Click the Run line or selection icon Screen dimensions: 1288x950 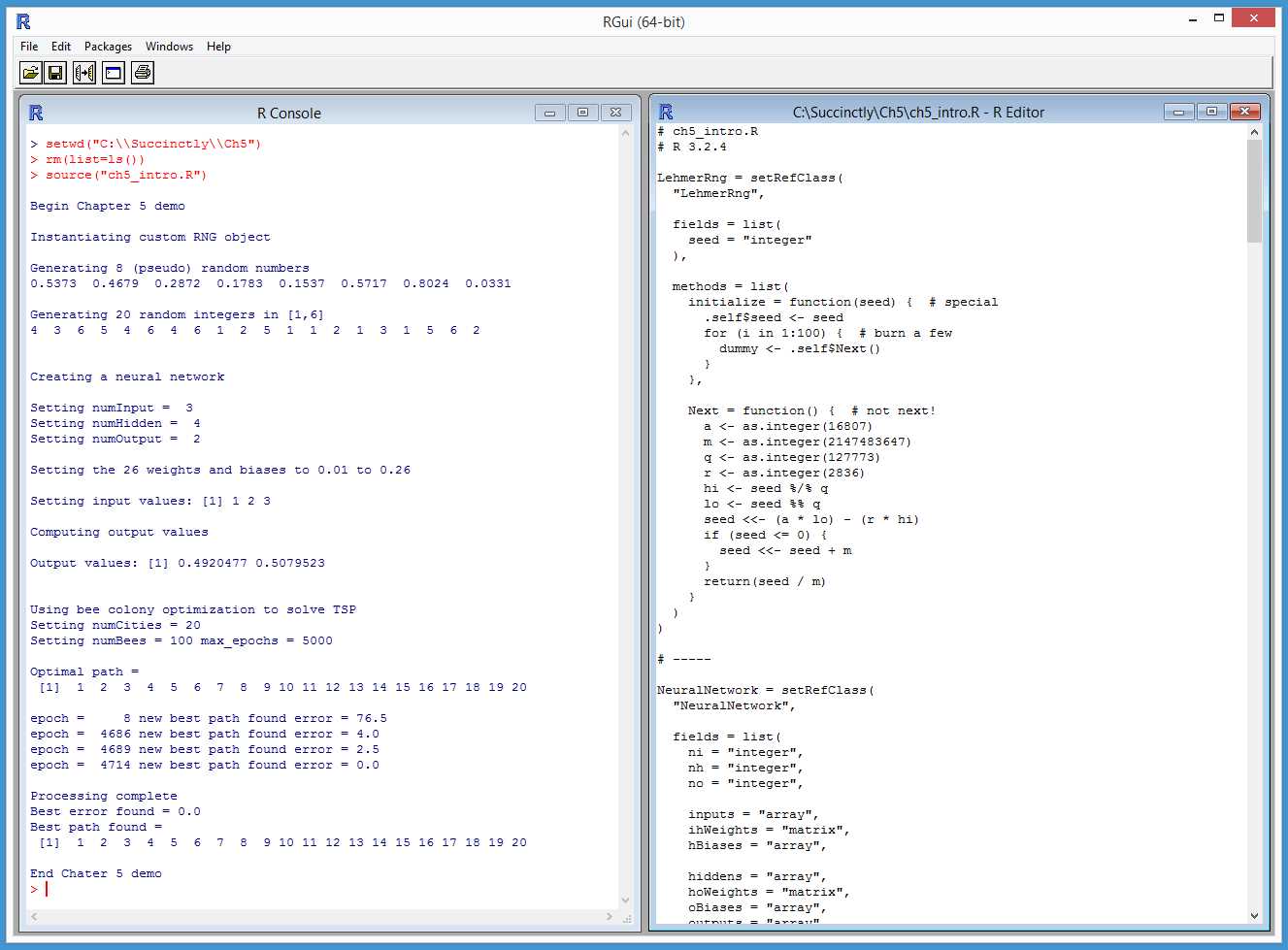[x=84, y=72]
